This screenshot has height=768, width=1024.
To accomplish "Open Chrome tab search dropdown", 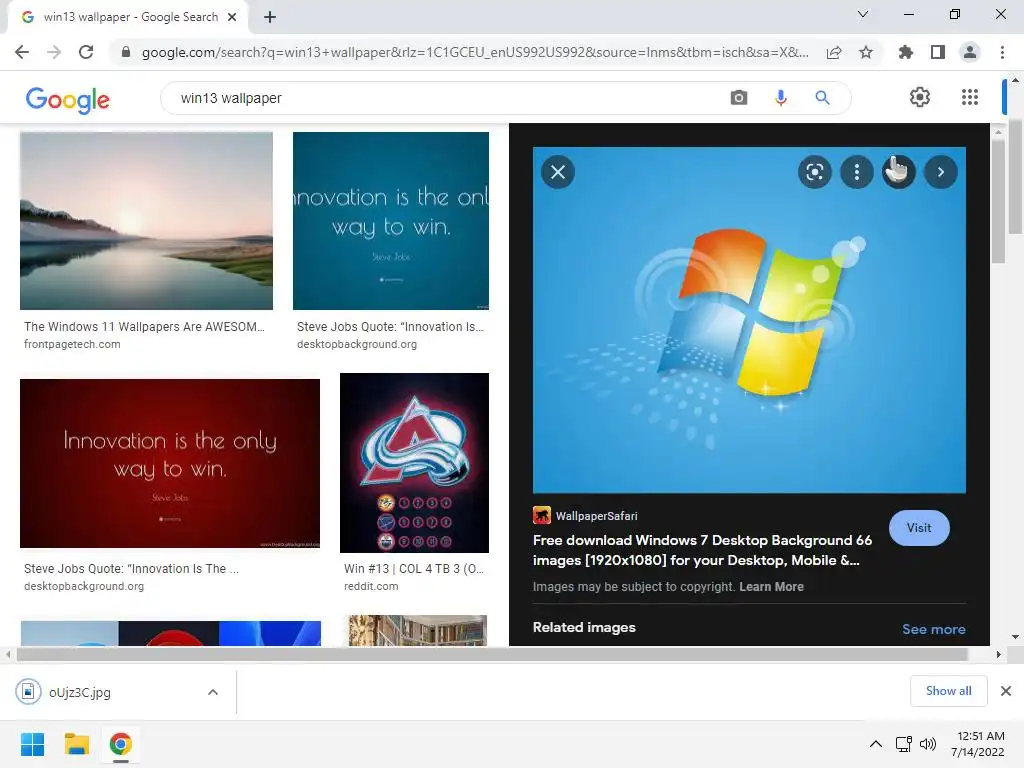I will pos(863,14).
